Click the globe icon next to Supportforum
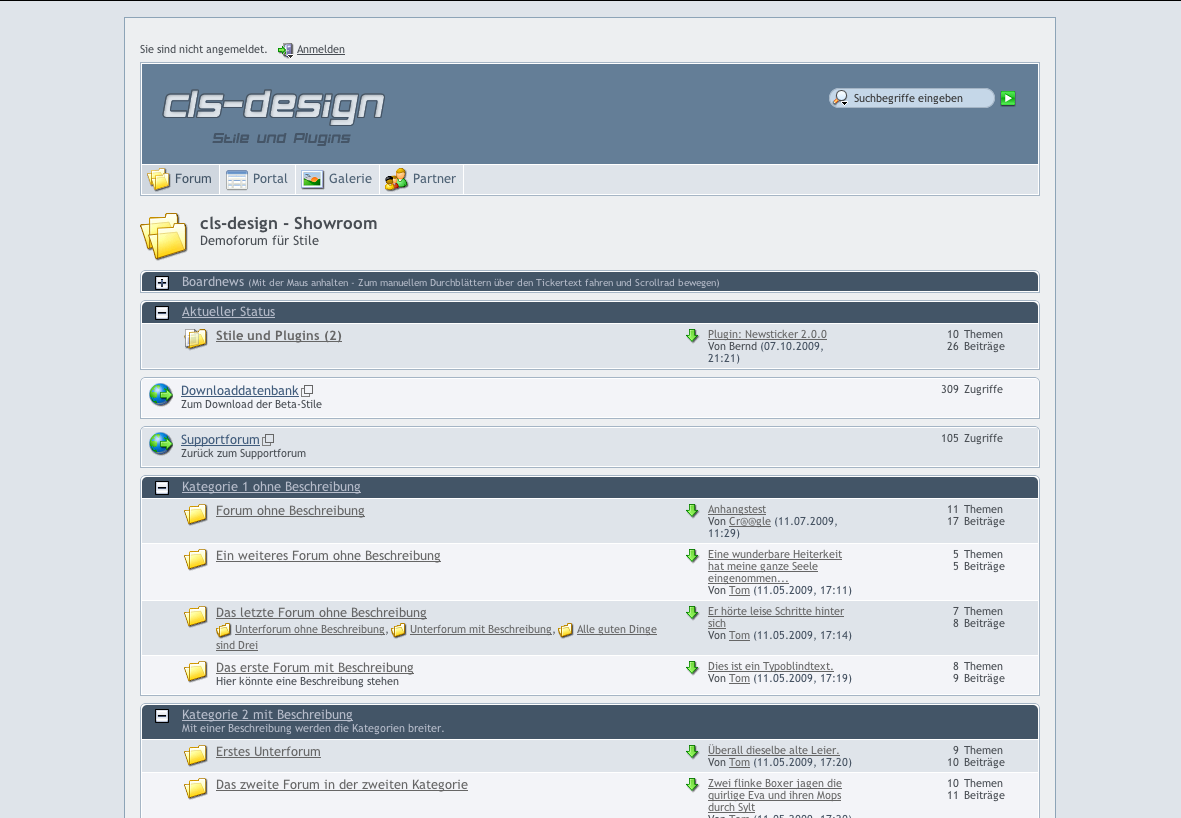The width and height of the screenshot is (1181, 818). 161,444
